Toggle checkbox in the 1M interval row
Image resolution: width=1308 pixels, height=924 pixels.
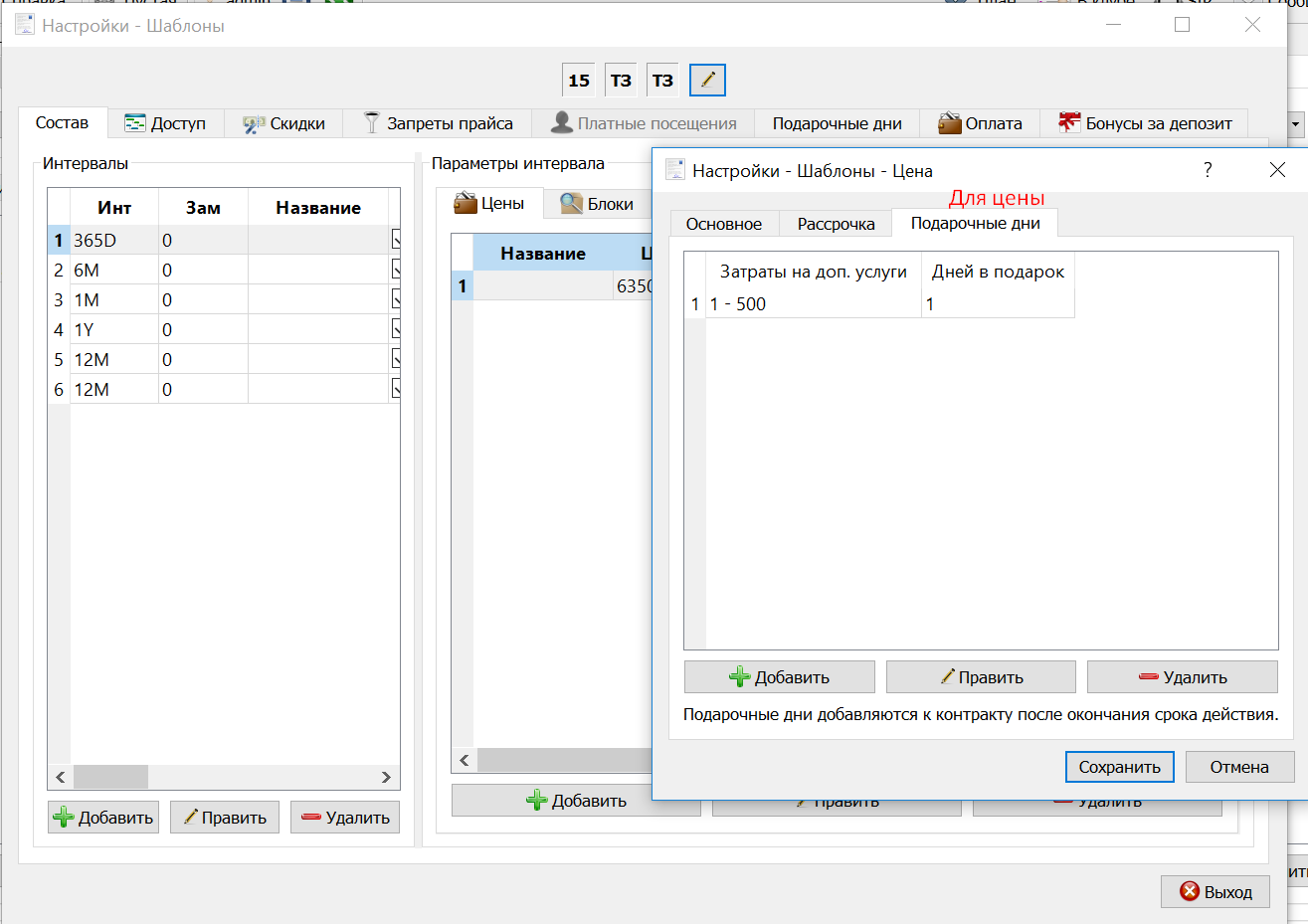(x=396, y=299)
